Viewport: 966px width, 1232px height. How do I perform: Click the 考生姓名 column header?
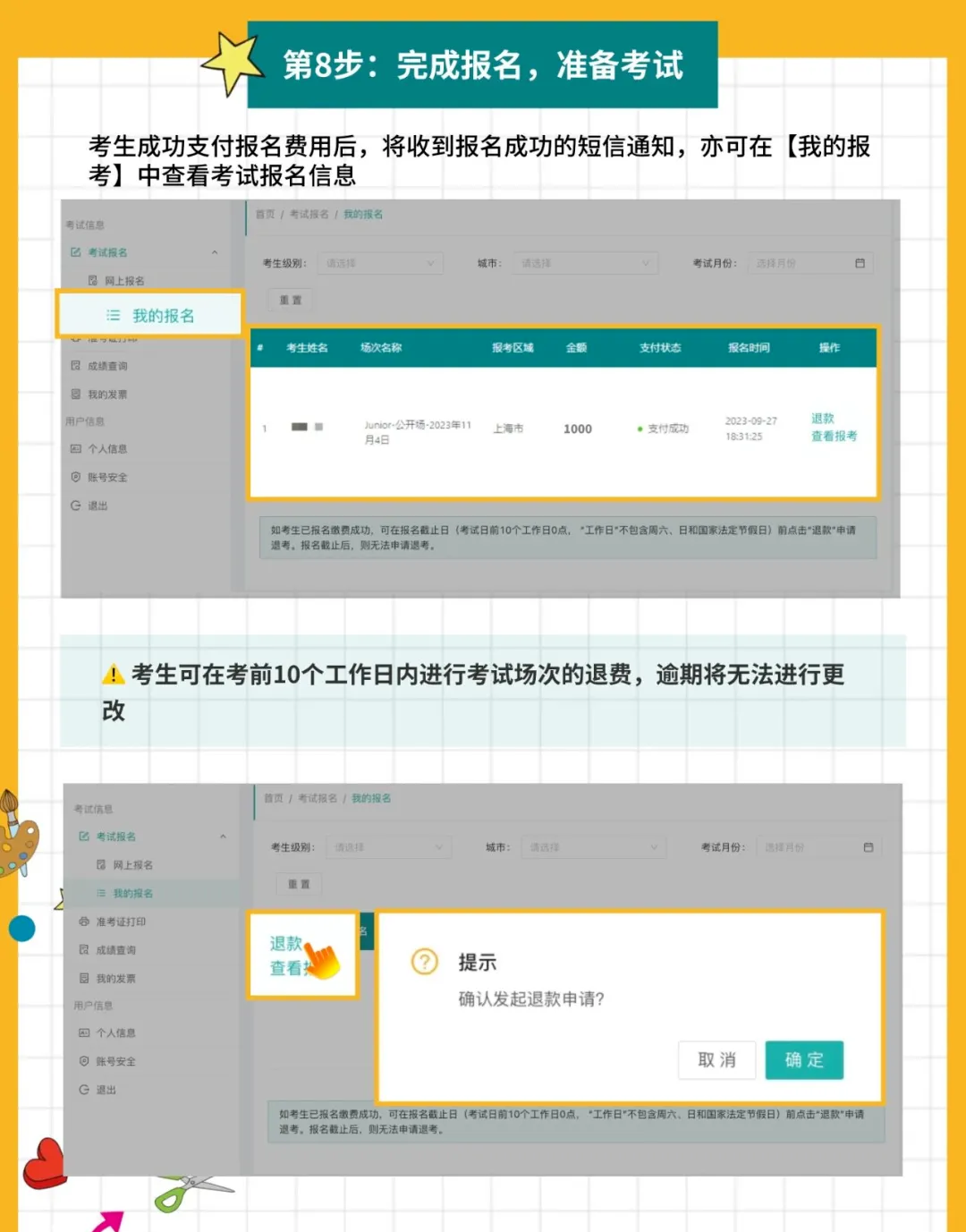307,348
